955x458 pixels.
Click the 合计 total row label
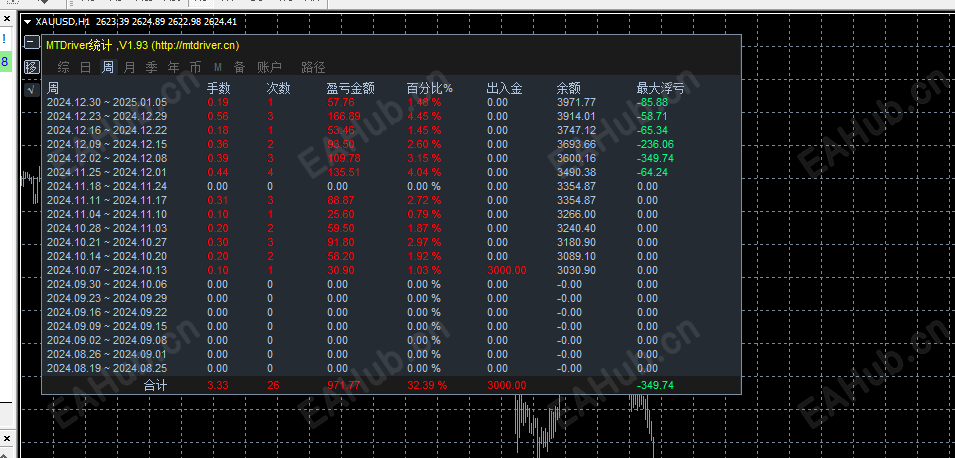coord(155,385)
